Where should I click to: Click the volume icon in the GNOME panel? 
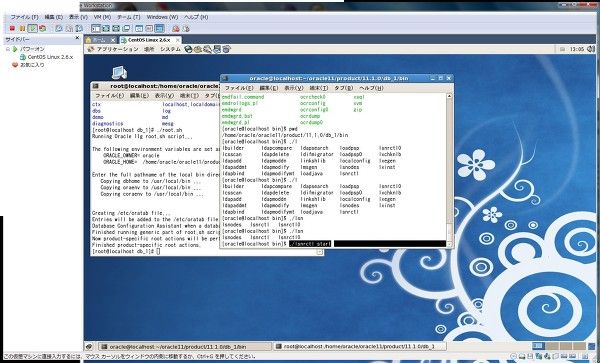[x=591, y=49]
